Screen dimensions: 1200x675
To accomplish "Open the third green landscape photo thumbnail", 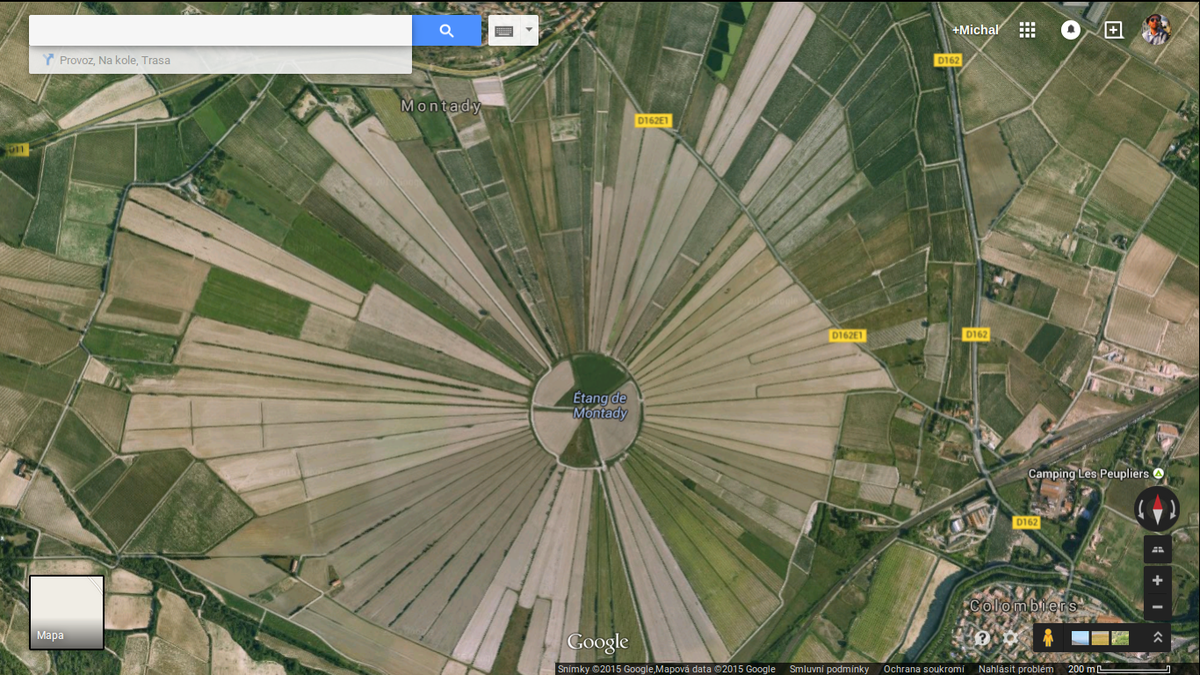I will tap(1120, 638).
